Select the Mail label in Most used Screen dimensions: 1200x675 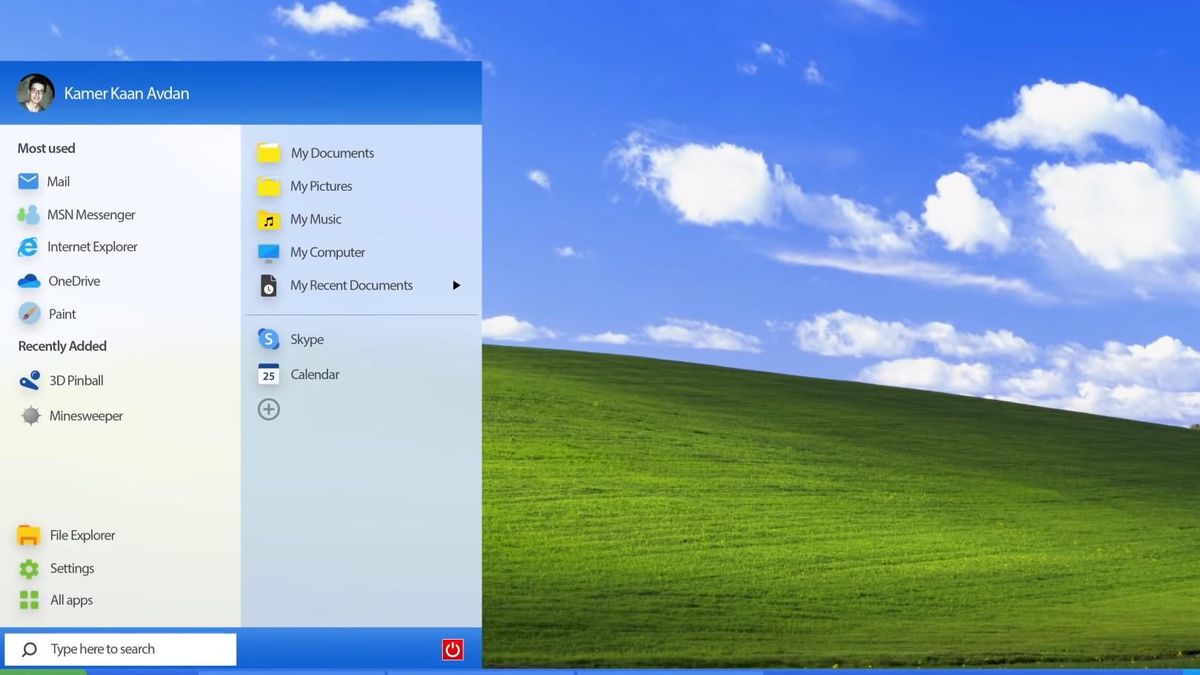[58, 181]
